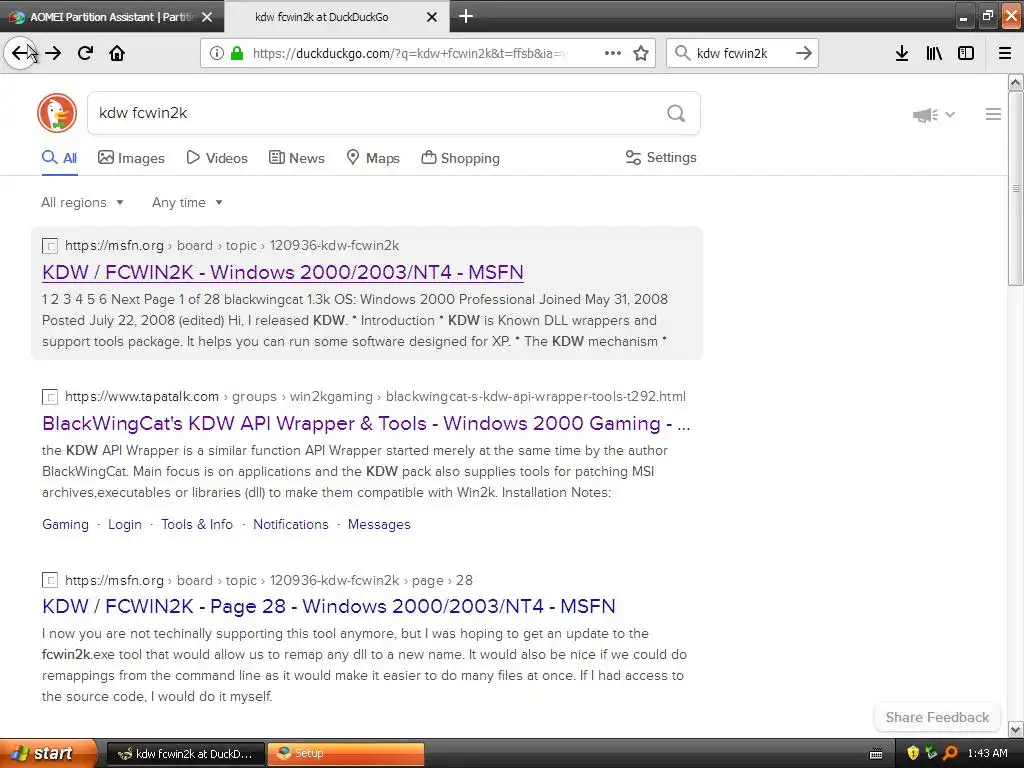1024x768 pixels.
Task: Switch to Maps results
Action: (373, 158)
